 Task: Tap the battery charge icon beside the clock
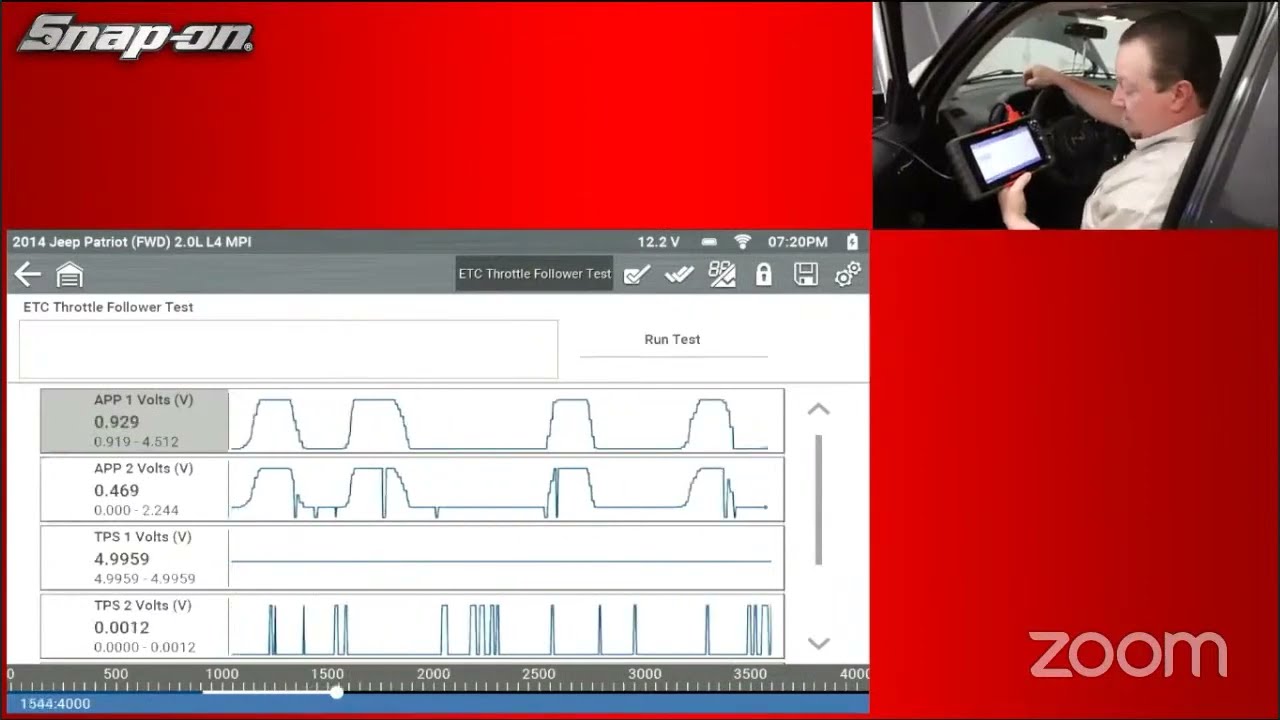pyautogui.click(x=853, y=242)
